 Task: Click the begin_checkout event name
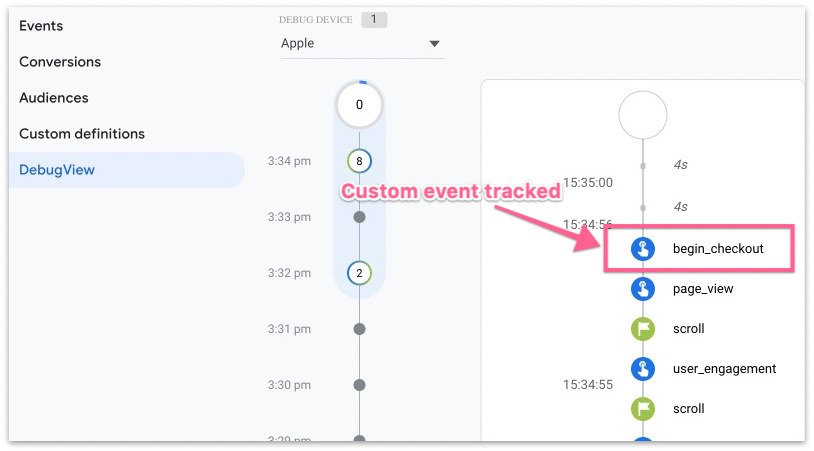718,249
